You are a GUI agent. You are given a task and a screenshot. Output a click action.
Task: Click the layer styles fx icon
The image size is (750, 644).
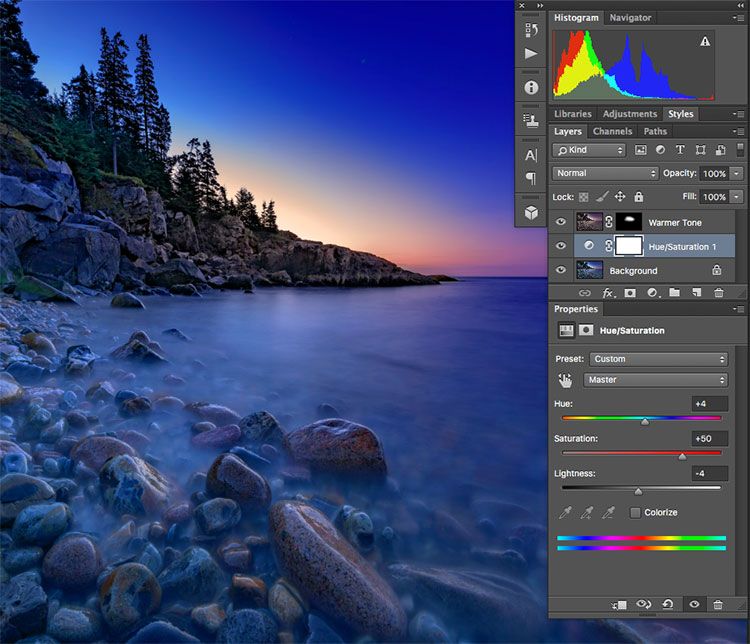[608, 293]
